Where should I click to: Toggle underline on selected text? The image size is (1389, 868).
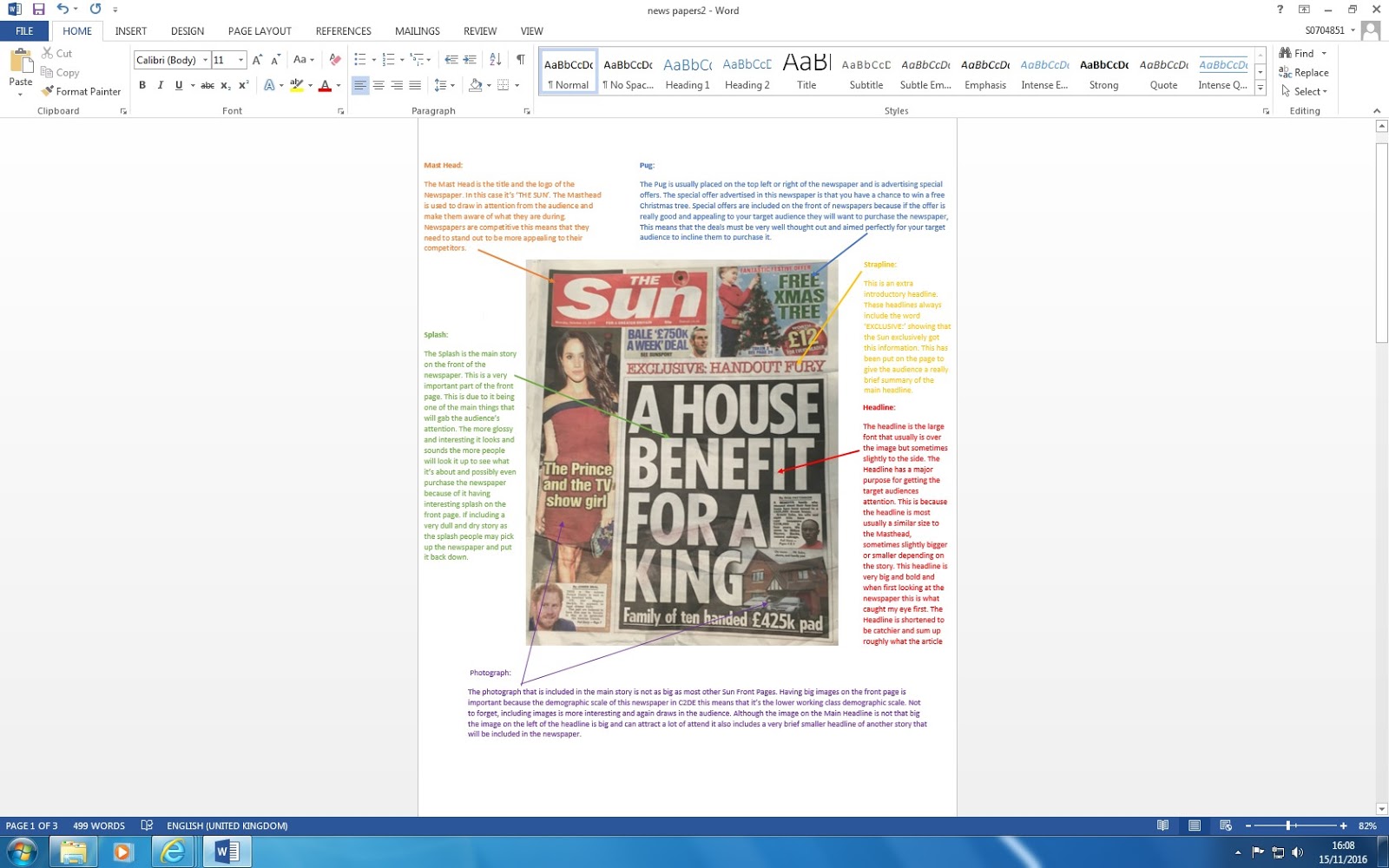point(178,85)
